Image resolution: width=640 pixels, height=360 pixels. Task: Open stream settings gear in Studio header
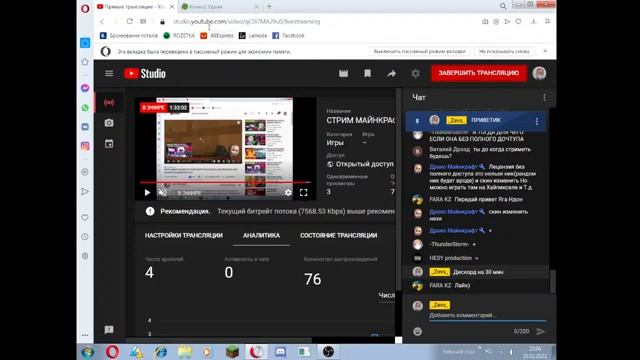(416, 73)
